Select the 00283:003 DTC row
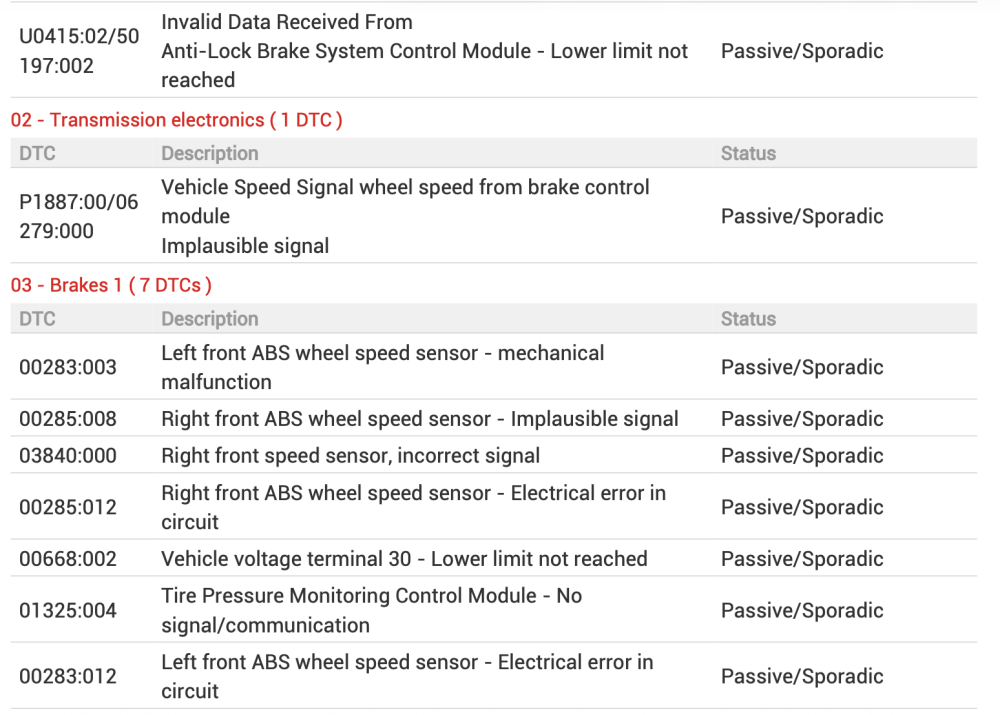Screen dimensions: 1000x715 tap(494, 367)
